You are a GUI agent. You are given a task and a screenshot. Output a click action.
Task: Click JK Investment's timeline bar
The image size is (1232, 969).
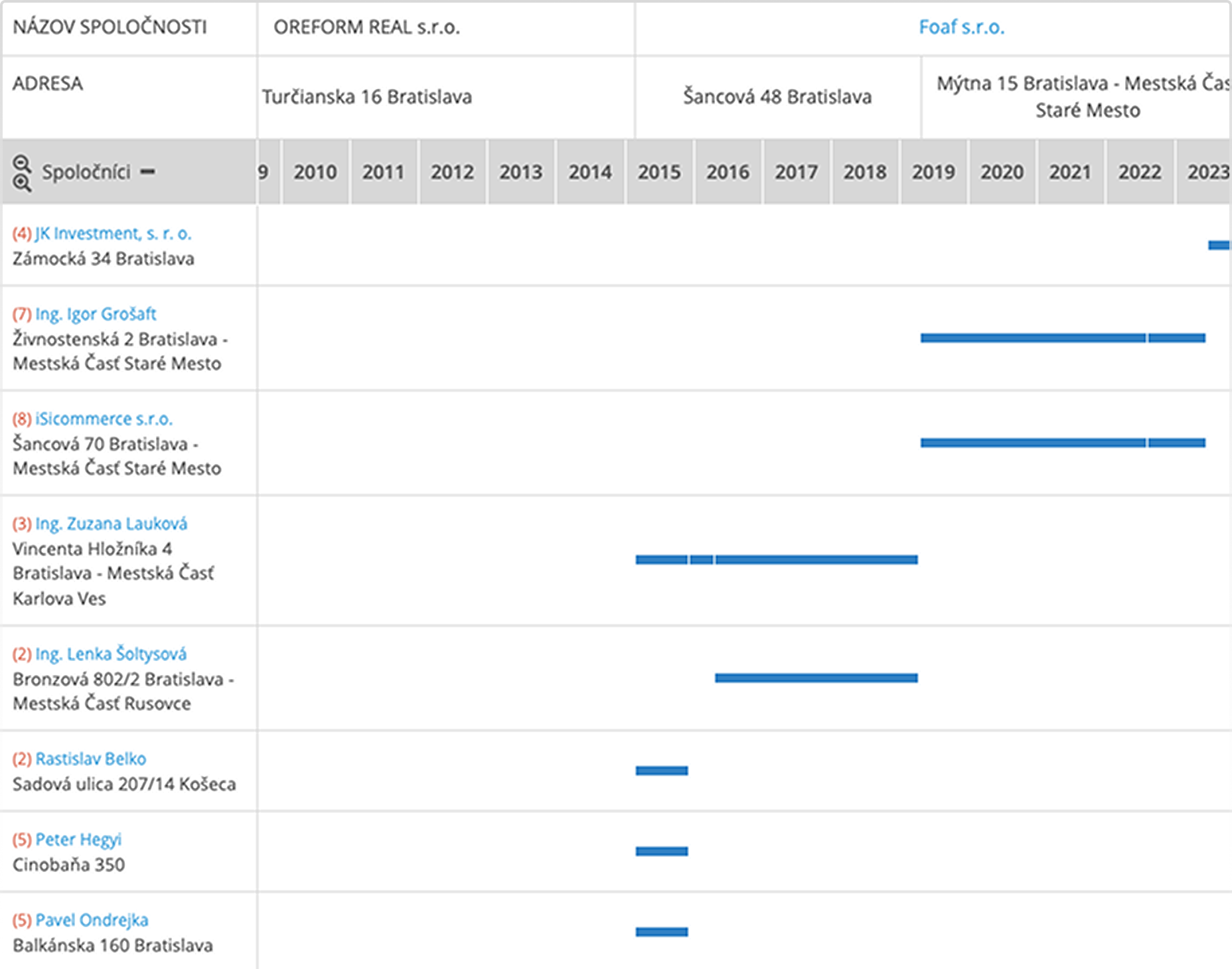[x=1219, y=246]
